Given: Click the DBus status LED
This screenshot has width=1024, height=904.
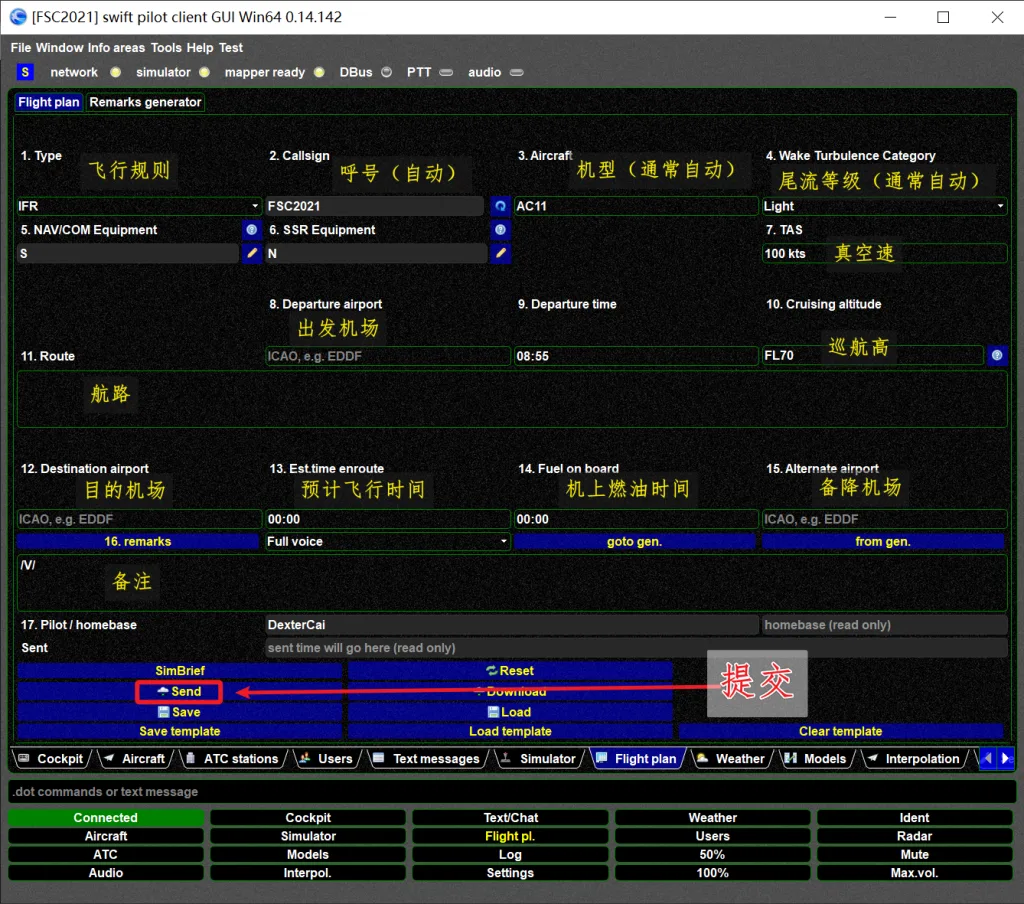Looking at the screenshot, I should 387,72.
